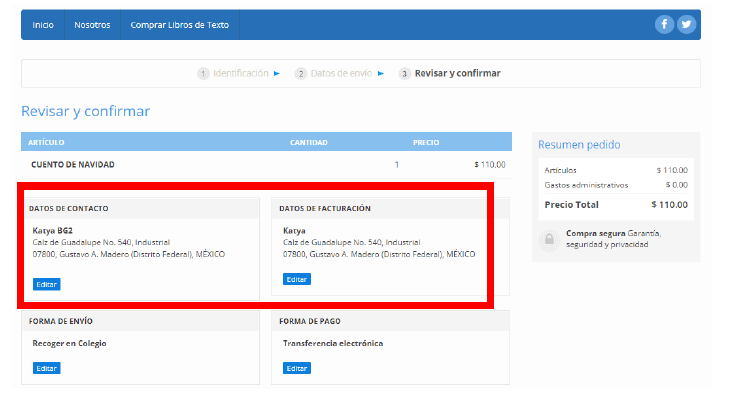The height and width of the screenshot is (396, 738).
Task: Click the ARTÍCULO column header
Action: (46, 142)
